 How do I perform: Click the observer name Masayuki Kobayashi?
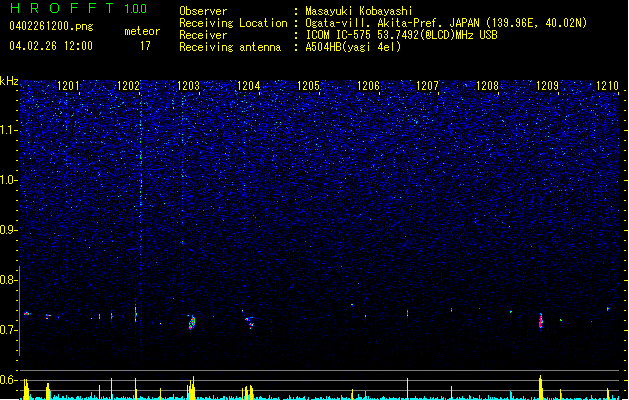tap(359, 11)
